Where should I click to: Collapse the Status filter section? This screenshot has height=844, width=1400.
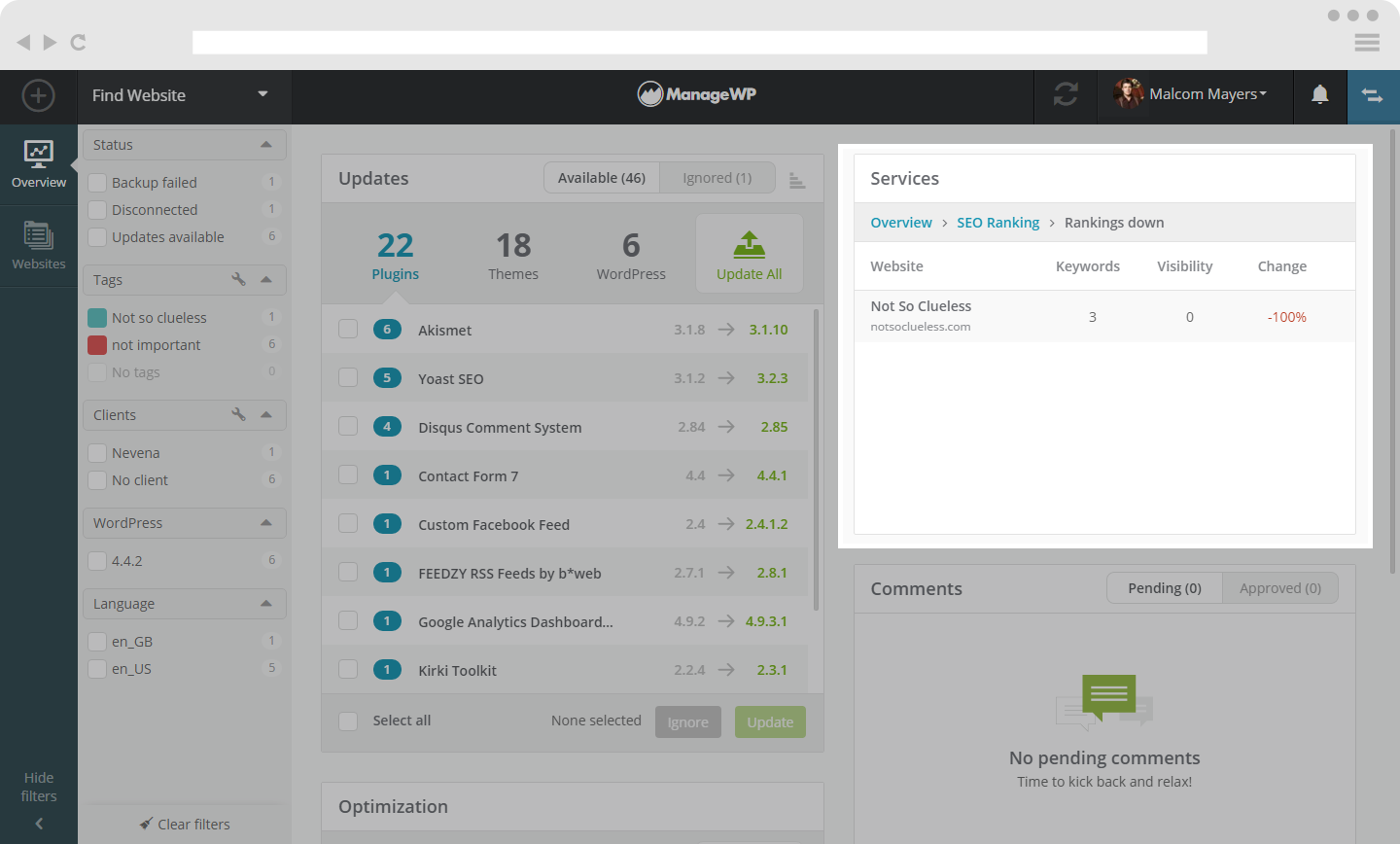click(266, 145)
